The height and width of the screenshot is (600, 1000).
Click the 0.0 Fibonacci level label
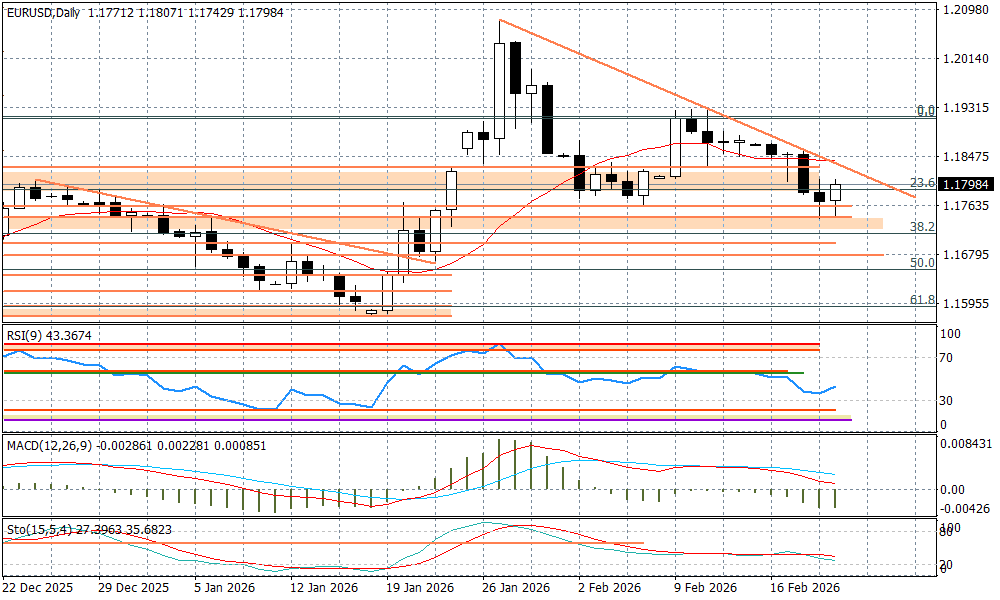click(925, 110)
